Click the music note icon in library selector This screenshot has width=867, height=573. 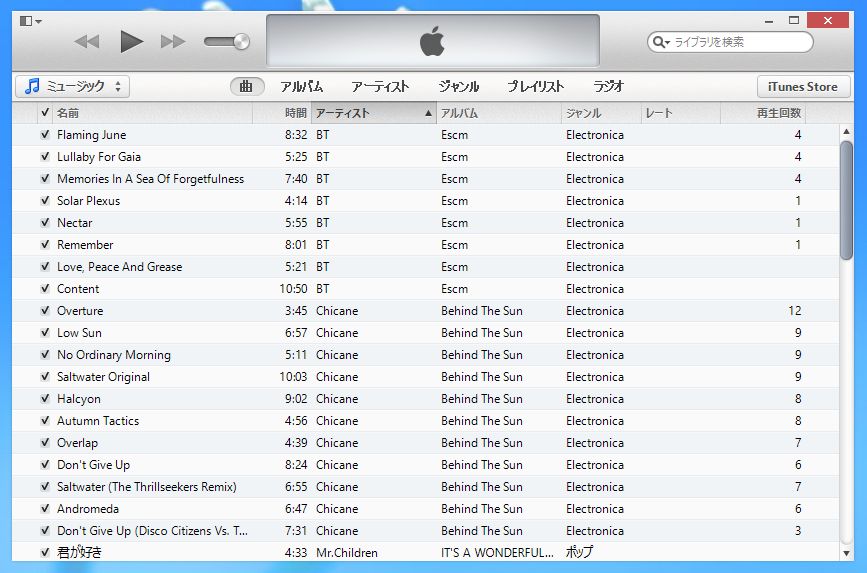[33, 86]
